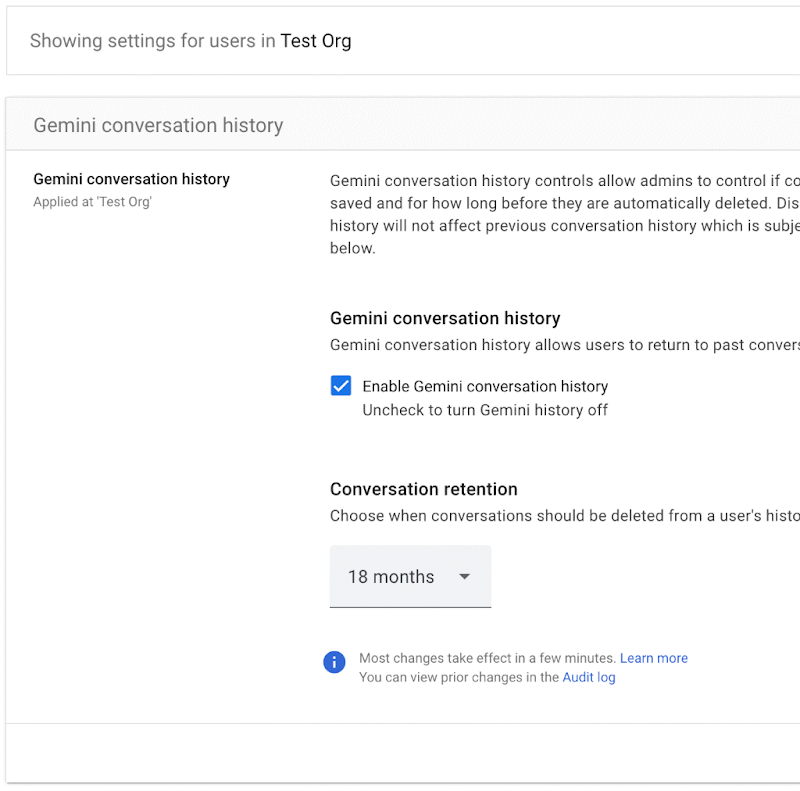The height and width of the screenshot is (791, 800).
Task: Click the "Applied at 'Test Org'" text
Action: click(x=92, y=201)
